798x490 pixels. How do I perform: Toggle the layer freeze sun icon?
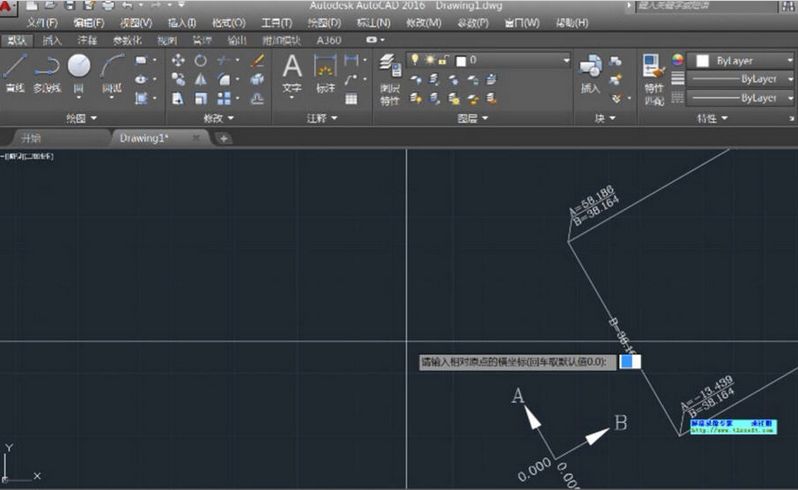[x=428, y=60]
